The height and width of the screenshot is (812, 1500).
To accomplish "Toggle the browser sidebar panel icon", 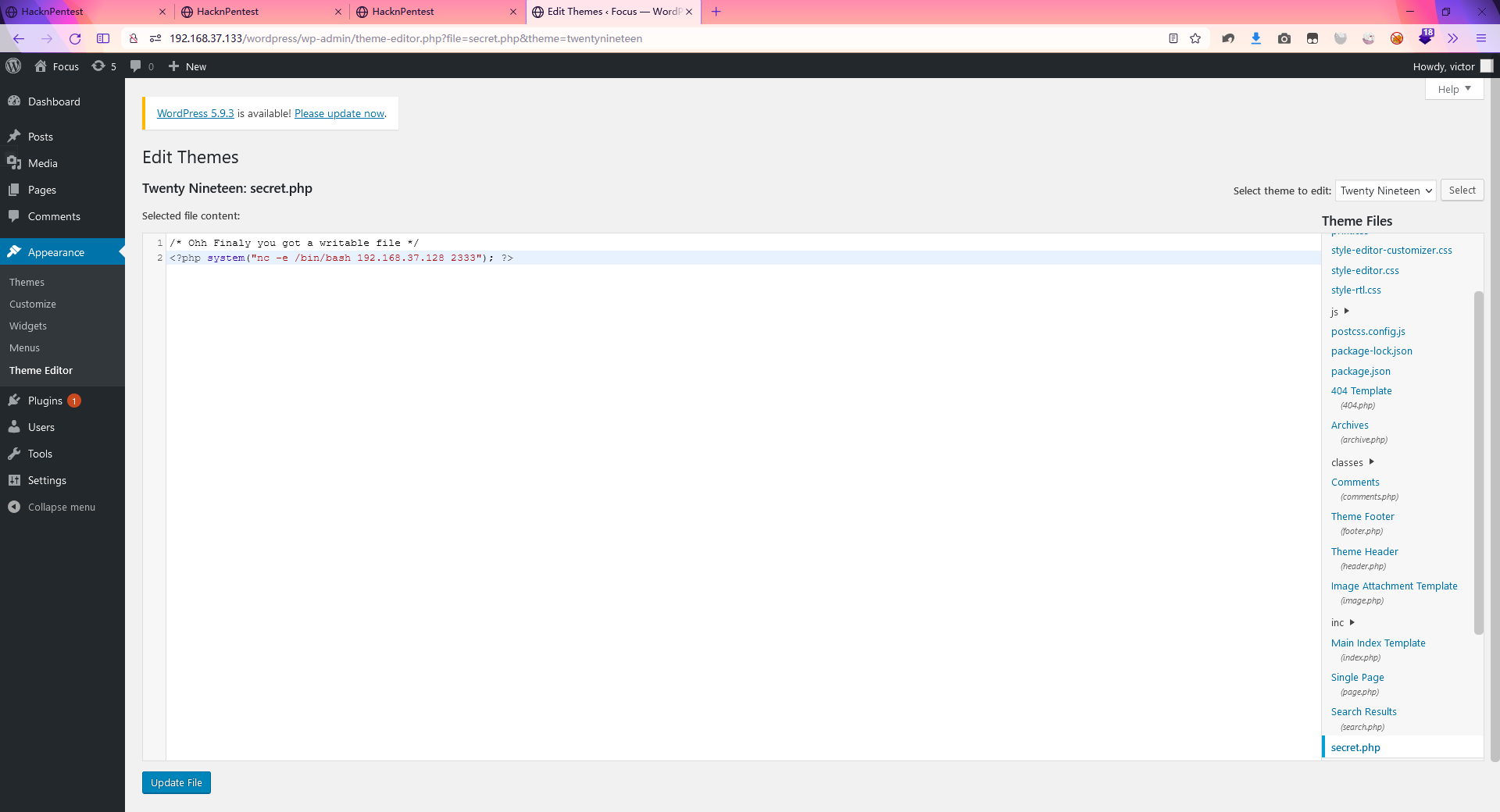I will click(103, 38).
